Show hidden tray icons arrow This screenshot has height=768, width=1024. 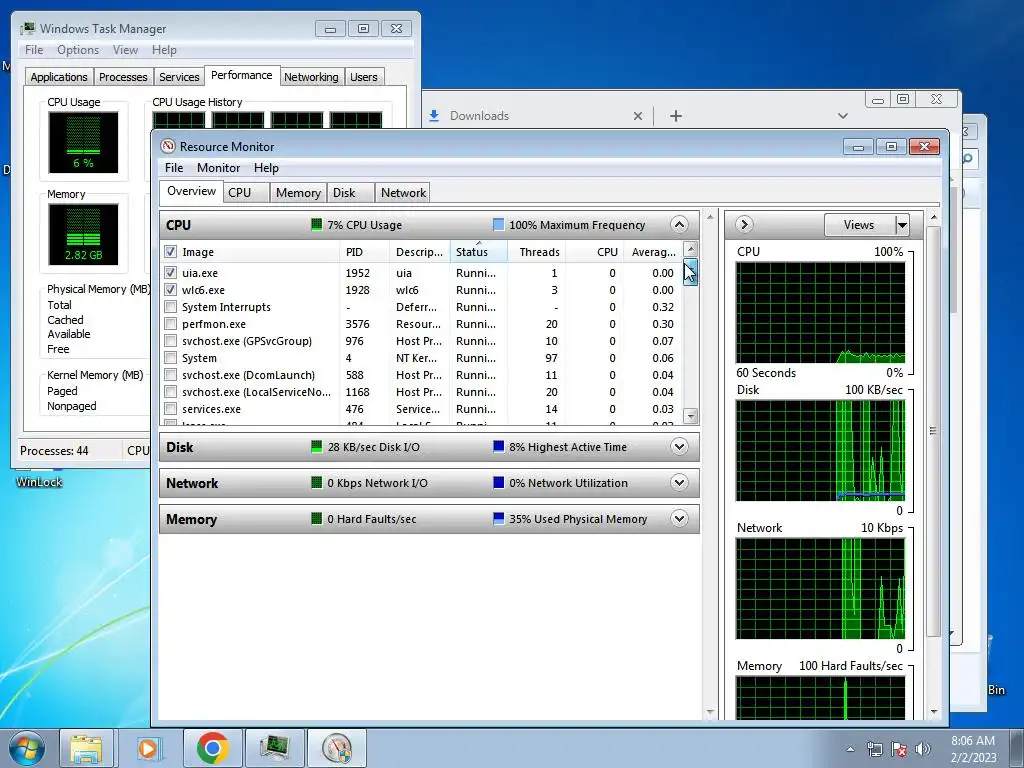point(850,749)
